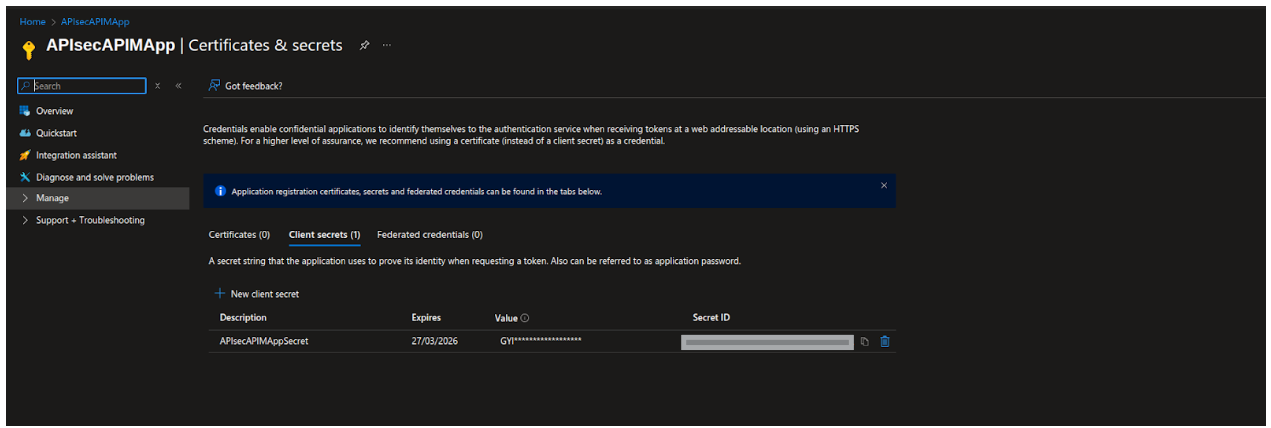Delete the APIsecAPIMAppSecret client secret
Screen dimensions: 1271x428
click(885, 342)
